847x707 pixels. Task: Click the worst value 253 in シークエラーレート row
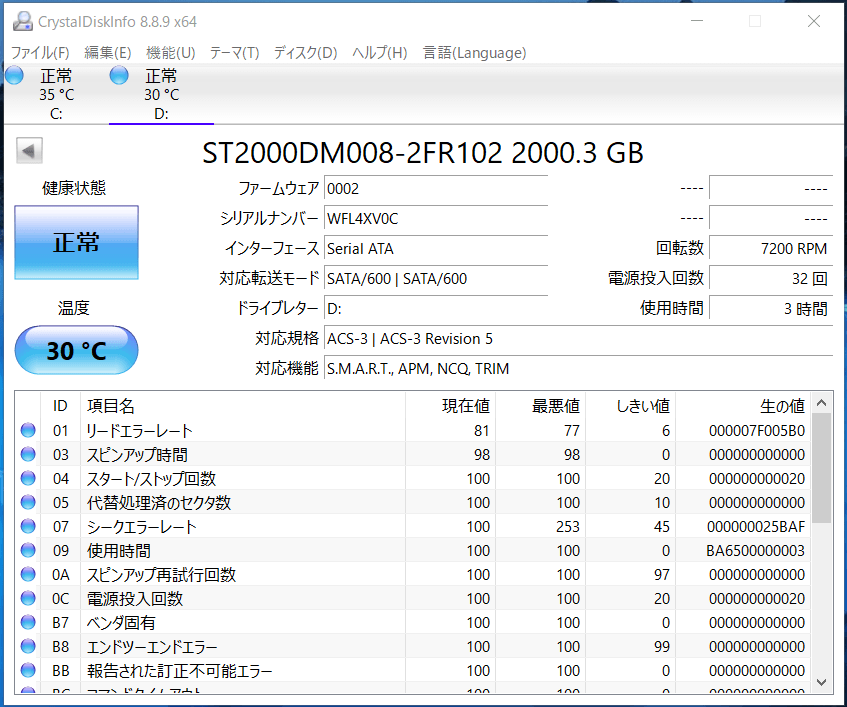point(568,527)
